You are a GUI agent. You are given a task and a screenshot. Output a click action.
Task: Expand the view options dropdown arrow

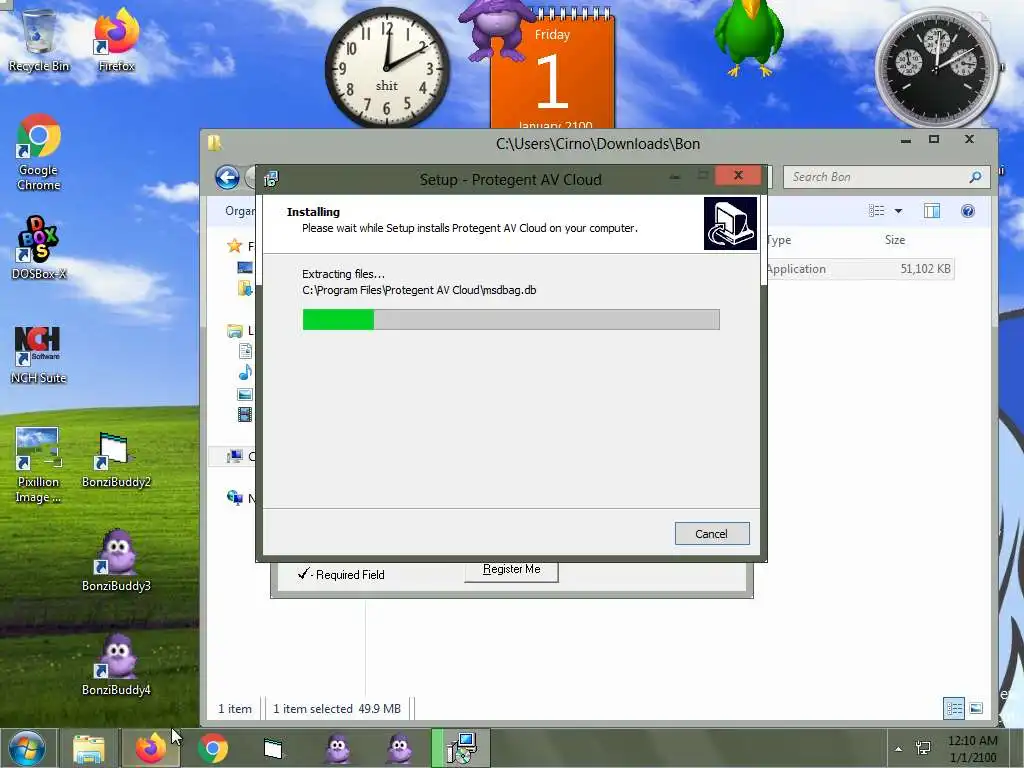tap(899, 211)
